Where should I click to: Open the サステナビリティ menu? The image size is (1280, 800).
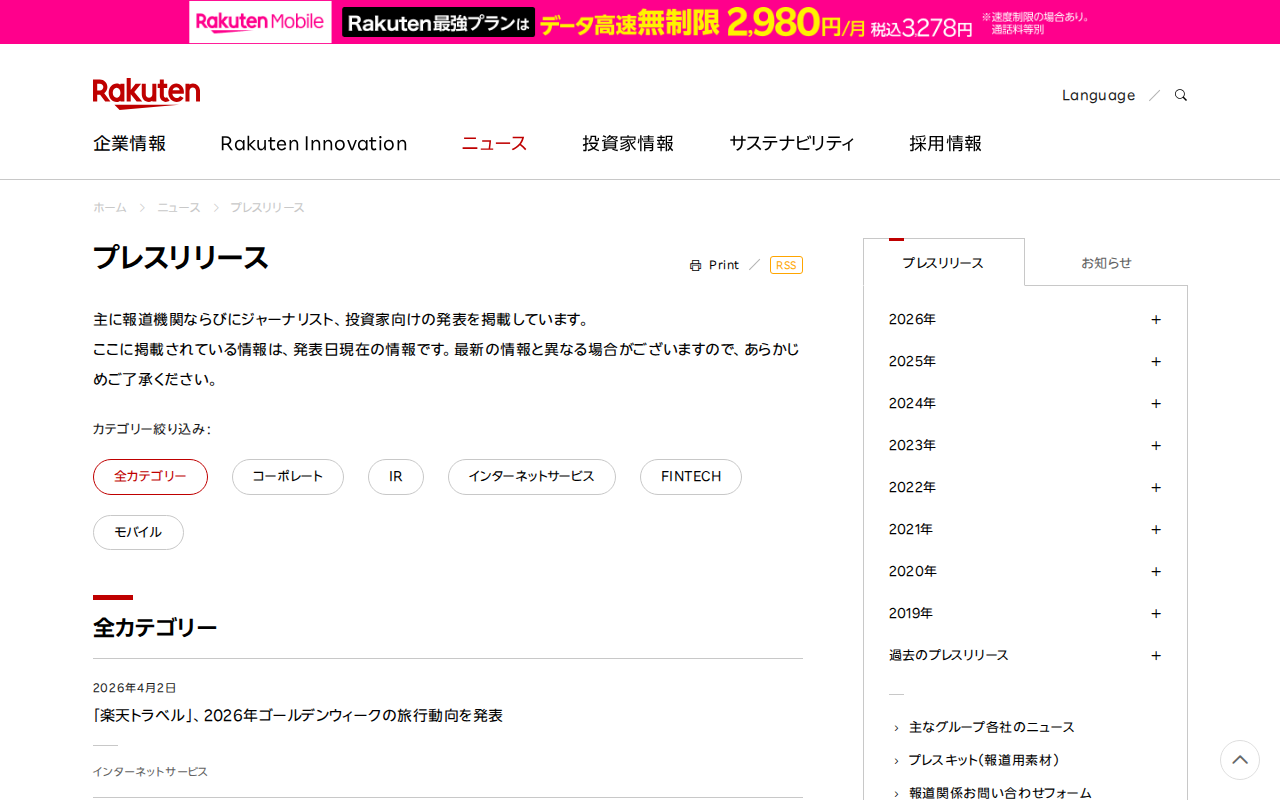point(792,143)
